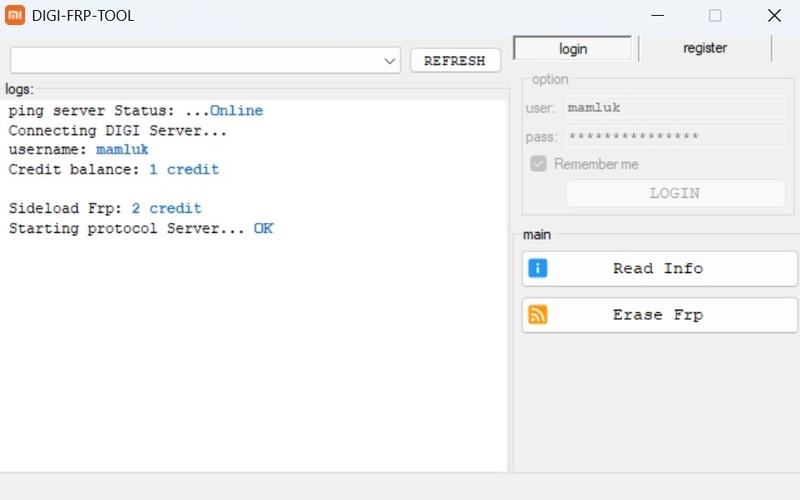Switch to the login tab
Image resolution: width=800 pixels, height=500 pixels.
point(572,48)
